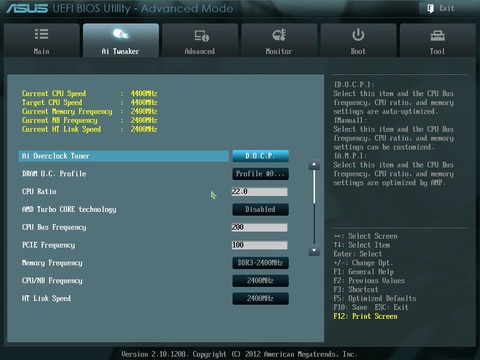
Task: Switch to the Monitor tab
Action: tap(279, 40)
